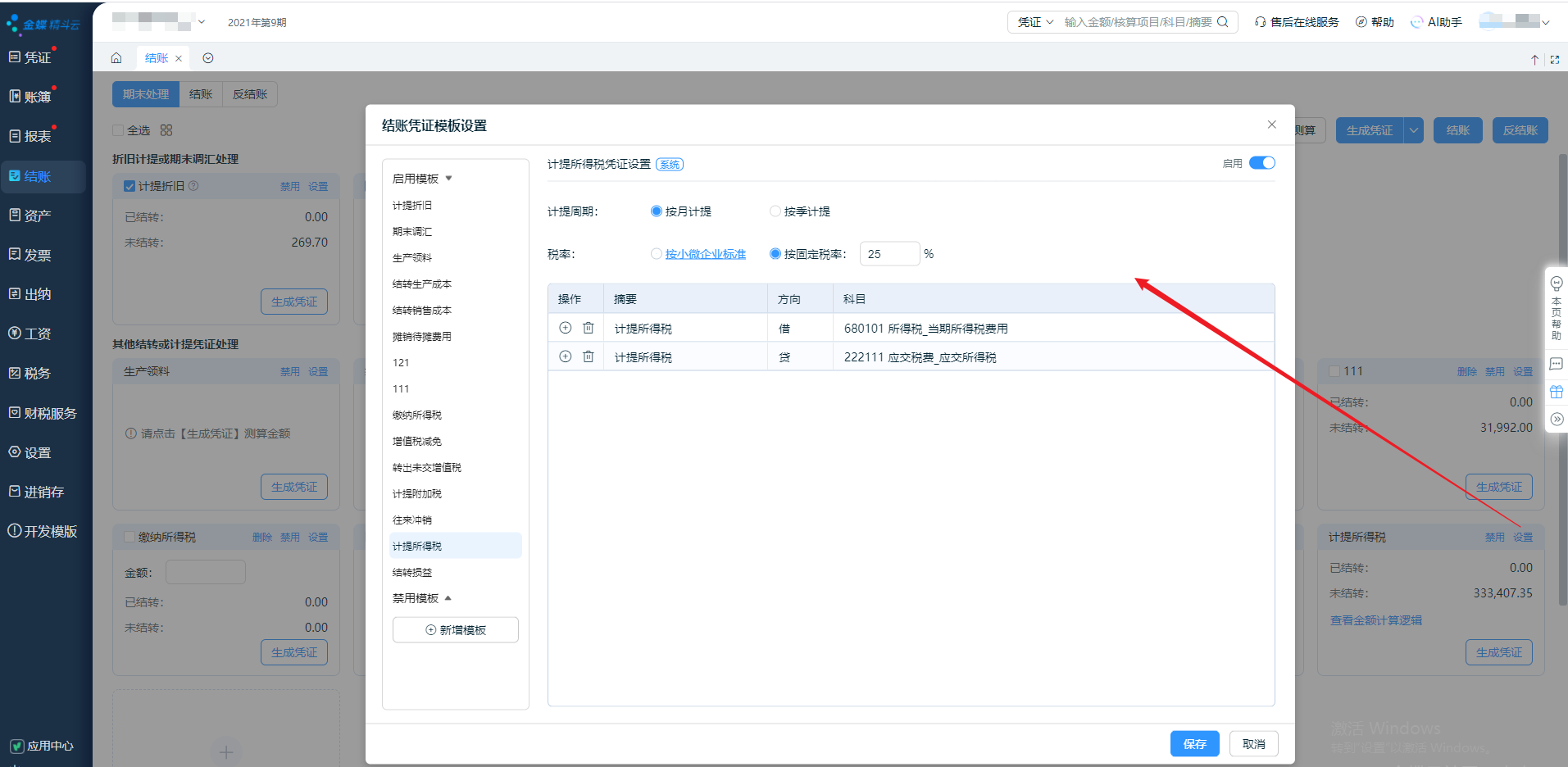Open the 凭证 search type dropdown

pos(1035,22)
